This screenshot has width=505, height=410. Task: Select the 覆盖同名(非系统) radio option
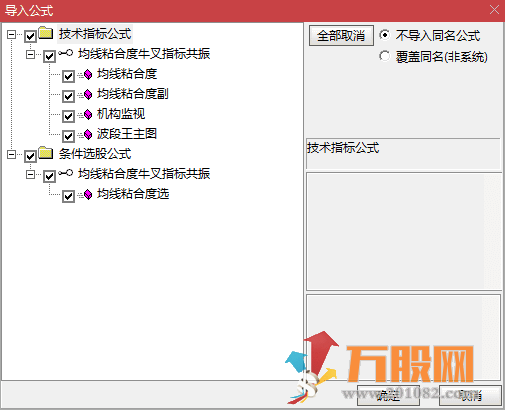pyautogui.click(x=384, y=56)
